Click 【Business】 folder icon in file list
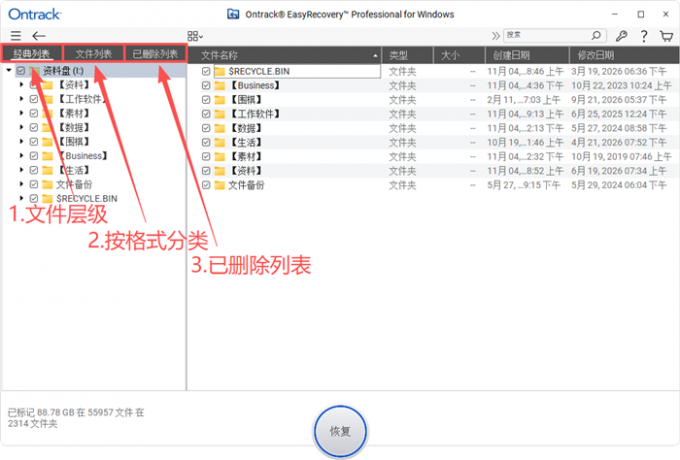Viewport: 680px width, 460px height. 220,85
